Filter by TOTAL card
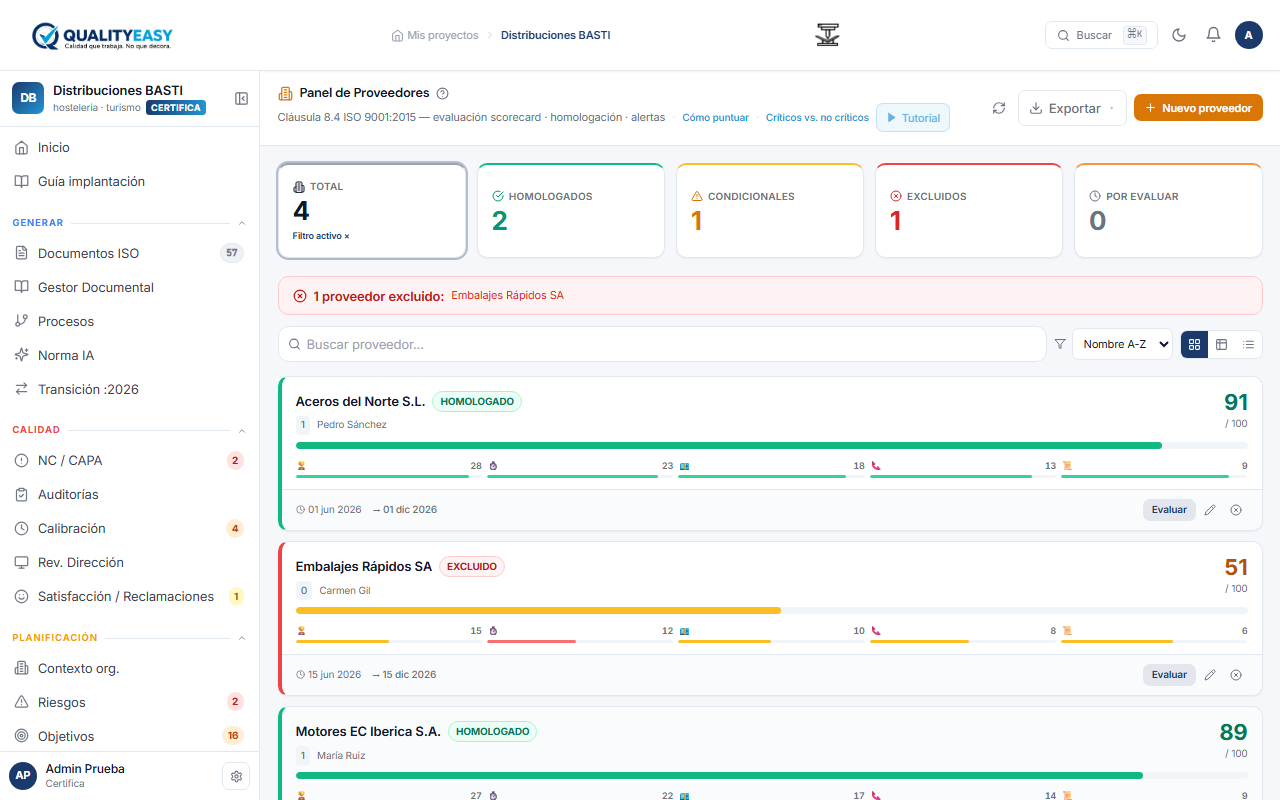1280x800 pixels. (x=372, y=211)
